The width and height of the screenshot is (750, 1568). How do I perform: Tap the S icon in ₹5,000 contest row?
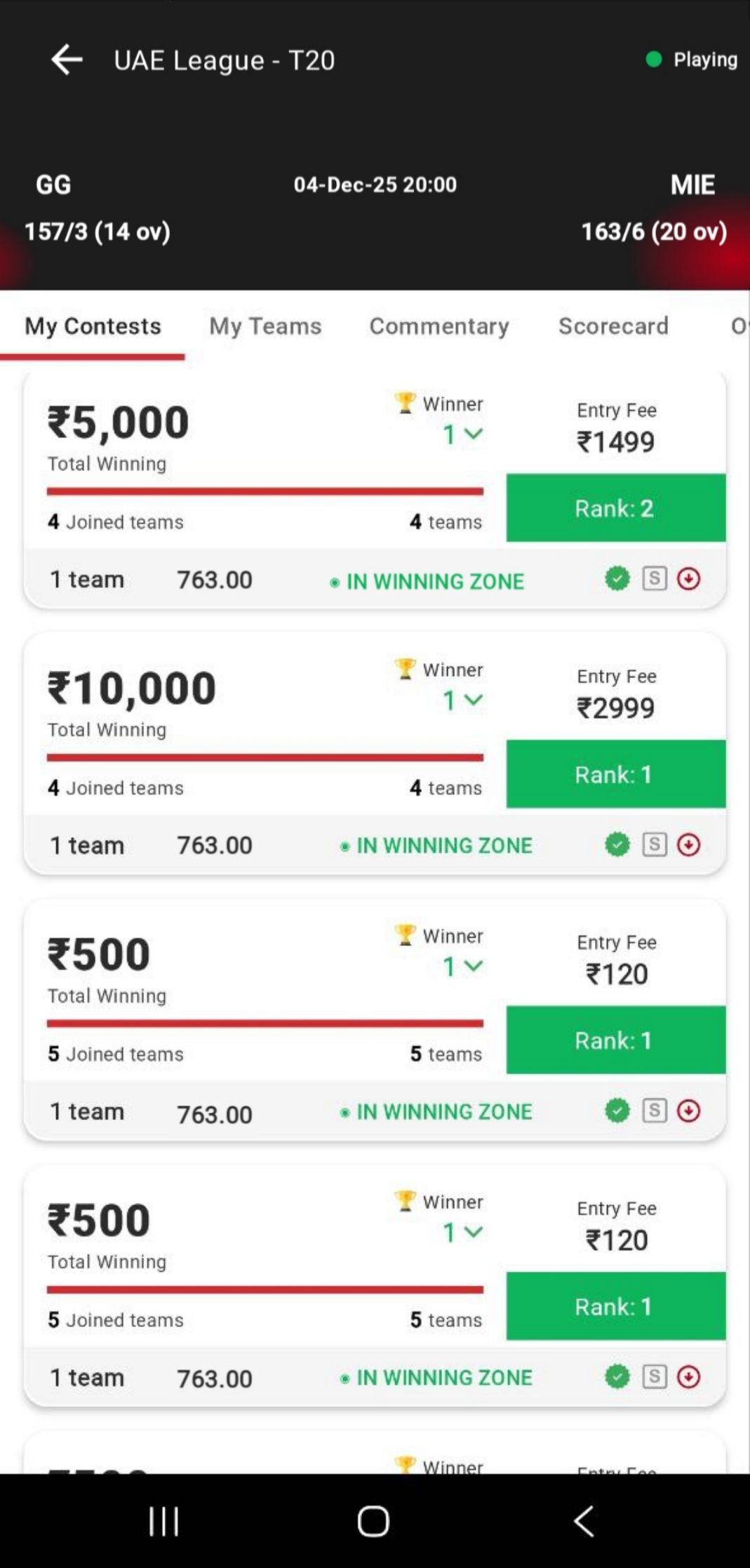pos(654,579)
